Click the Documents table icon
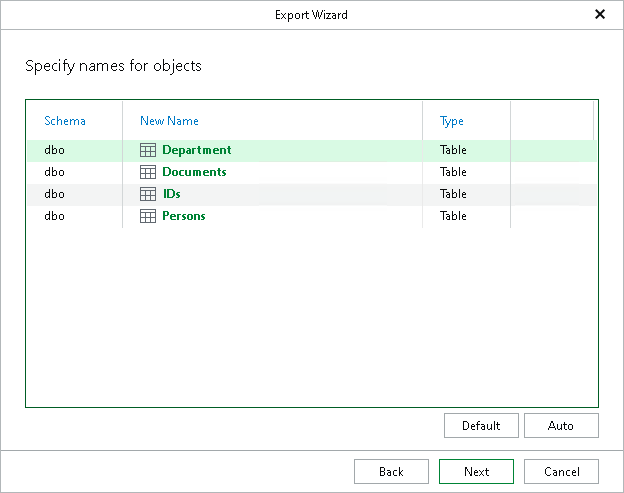The image size is (624, 493). tap(148, 172)
